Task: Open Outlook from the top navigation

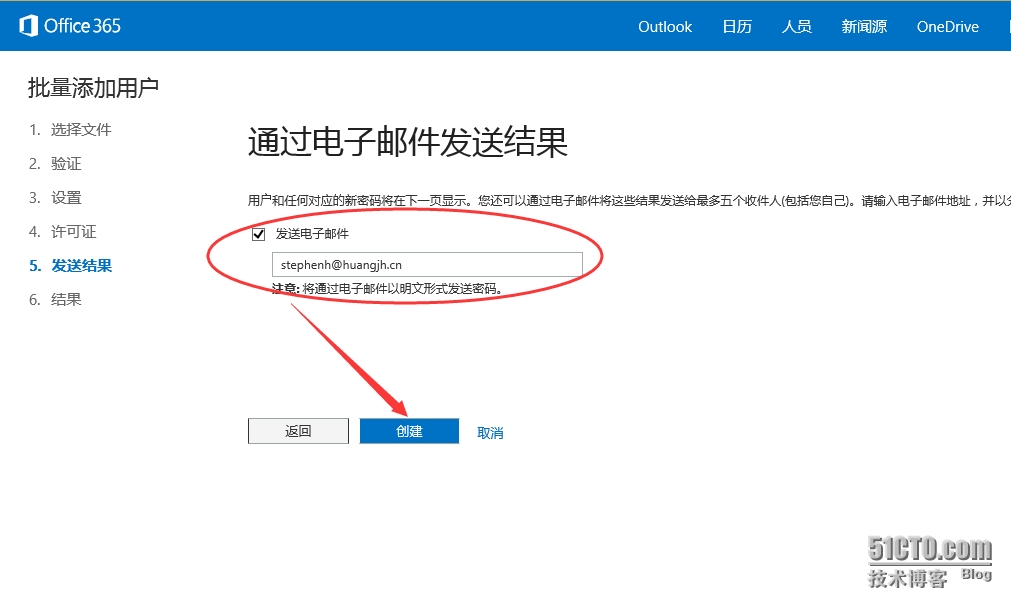Action: tap(665, 27)
